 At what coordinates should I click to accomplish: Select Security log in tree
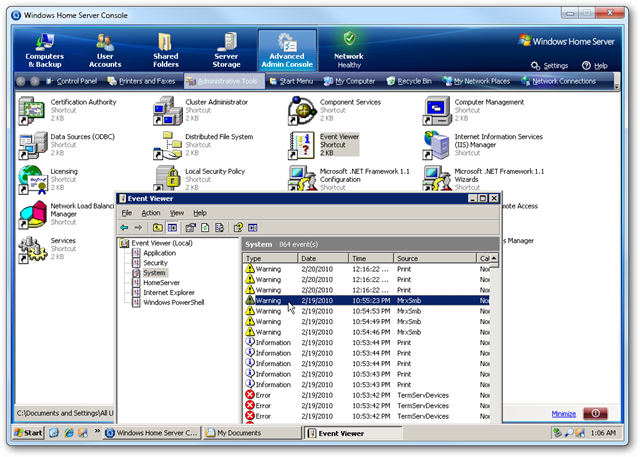pos(155,263)
